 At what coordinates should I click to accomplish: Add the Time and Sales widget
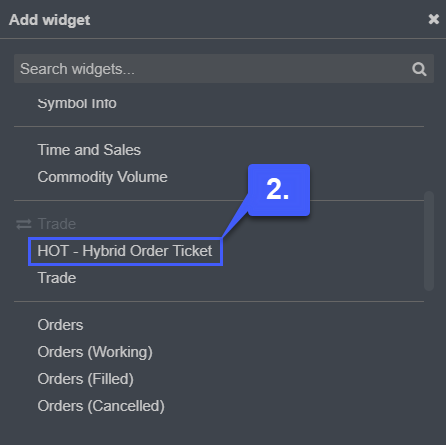tap(89, 150)
